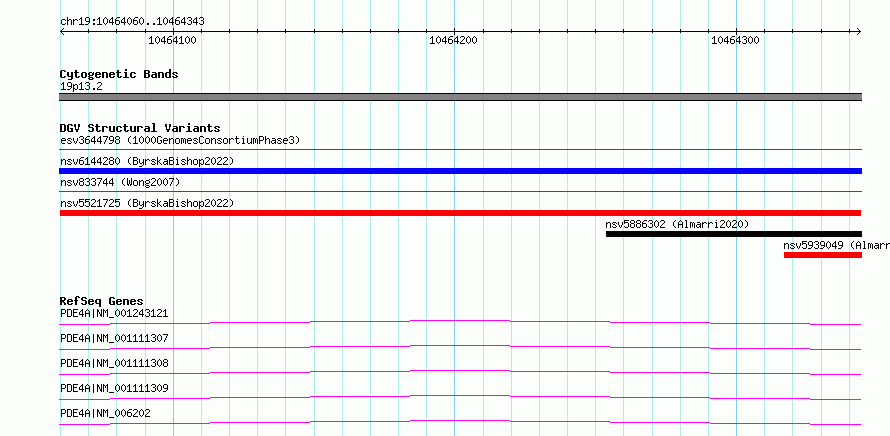Open the PDE4A|NM_001111308 transcript label
Screen dimensions: 890x436
pos(114,363)
